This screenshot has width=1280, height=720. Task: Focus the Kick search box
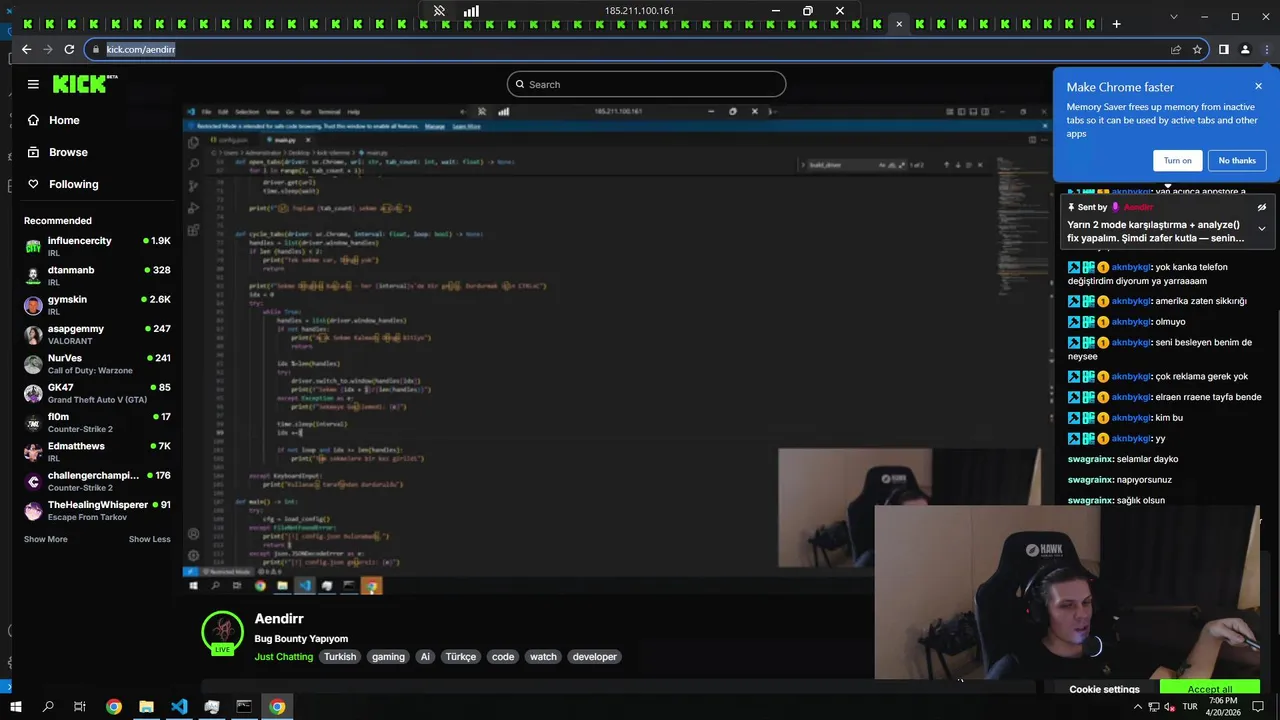(646, 84)
